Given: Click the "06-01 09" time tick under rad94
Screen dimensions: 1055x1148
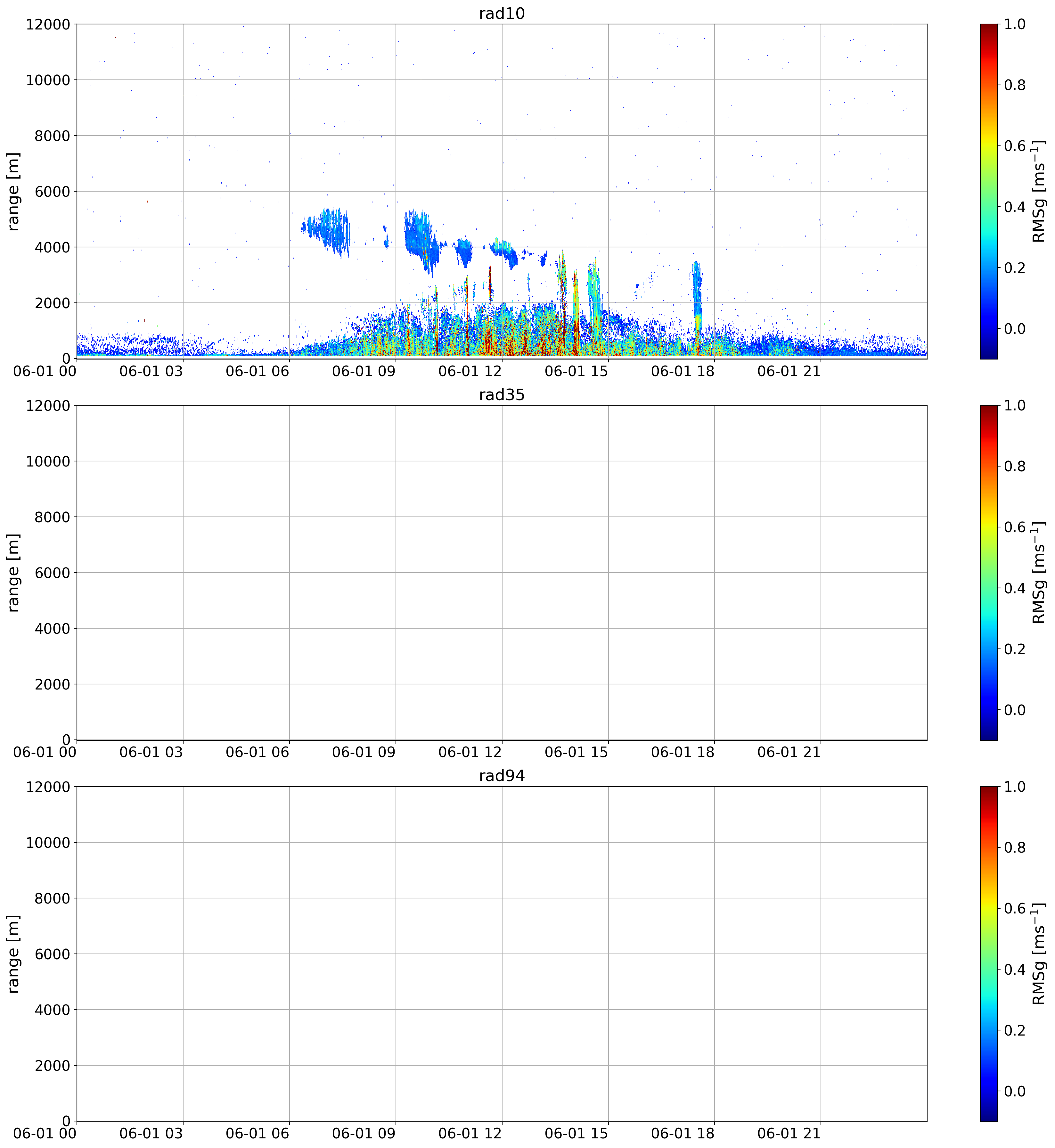Looking at the screenshot, I should [x=364, y=1133].
